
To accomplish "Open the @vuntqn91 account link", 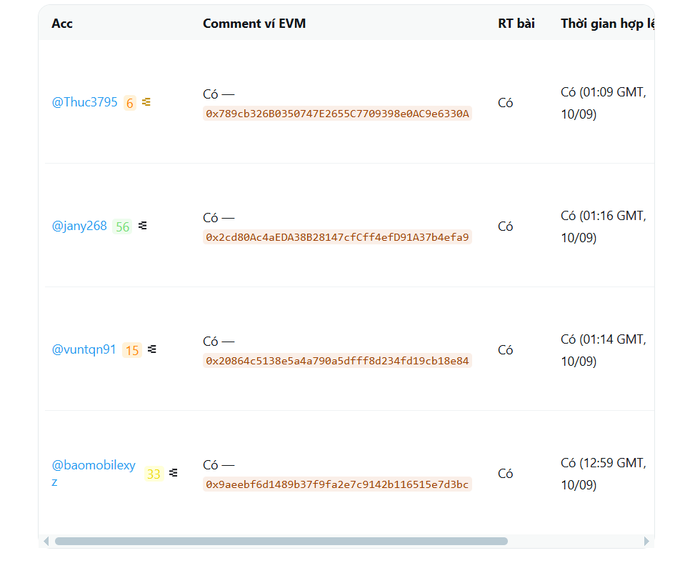I will [84, 350].
